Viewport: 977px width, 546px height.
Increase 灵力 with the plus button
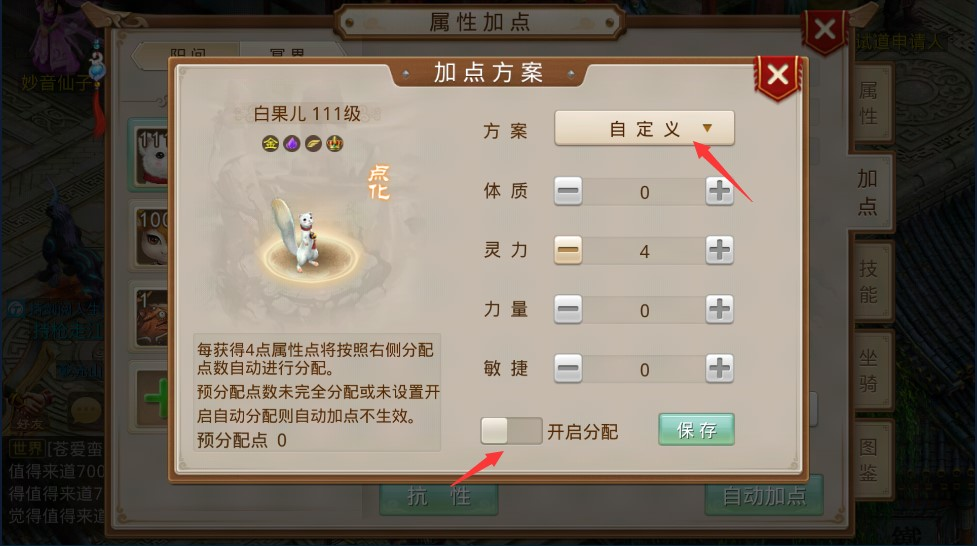pos(719,250)
